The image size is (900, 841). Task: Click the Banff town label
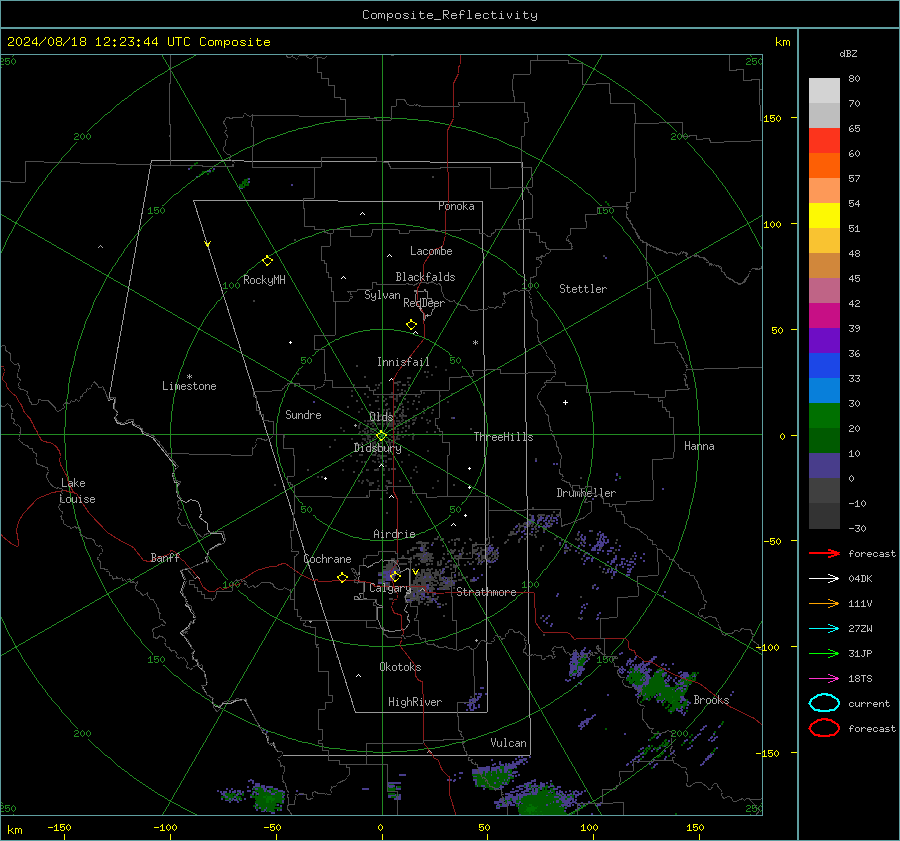click(x=165, y=557)
